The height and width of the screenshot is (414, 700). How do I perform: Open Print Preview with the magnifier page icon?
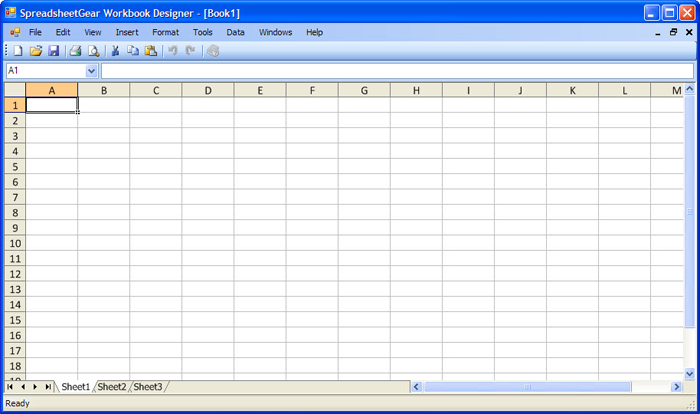tap(93, 51)
